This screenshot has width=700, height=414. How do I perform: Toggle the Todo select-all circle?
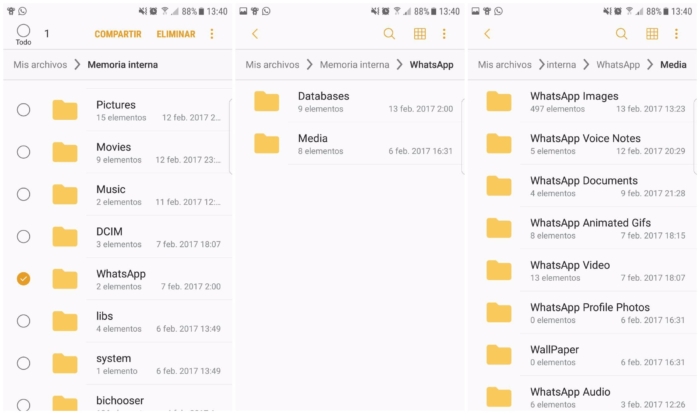[23, 31]
